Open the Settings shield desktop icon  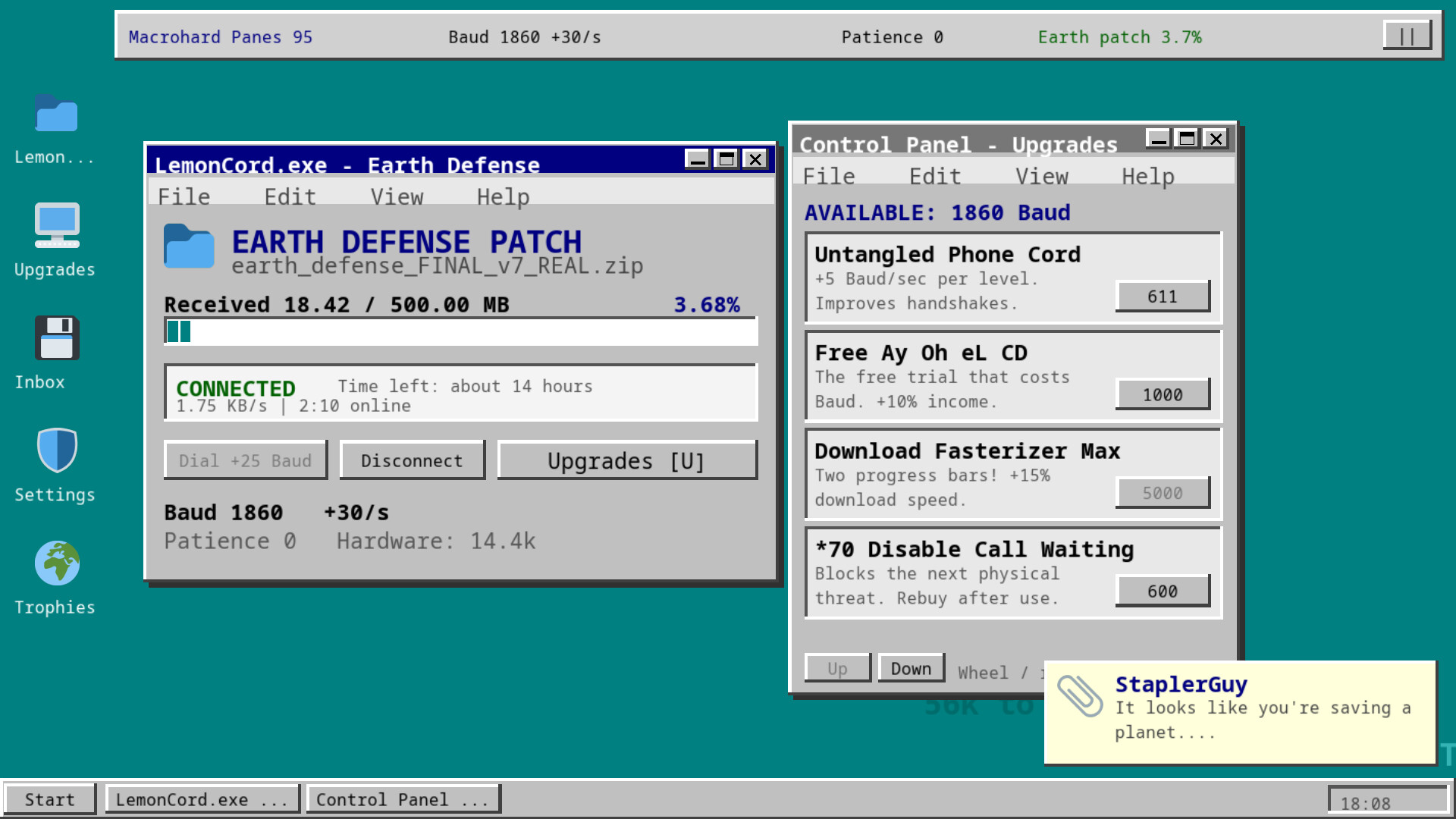pyautogui.click(x=56, y=450)
